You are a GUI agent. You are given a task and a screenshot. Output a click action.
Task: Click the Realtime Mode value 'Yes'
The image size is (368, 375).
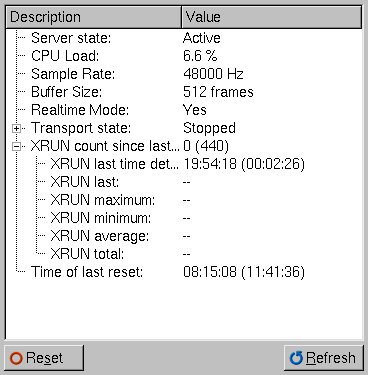point(195,110)
